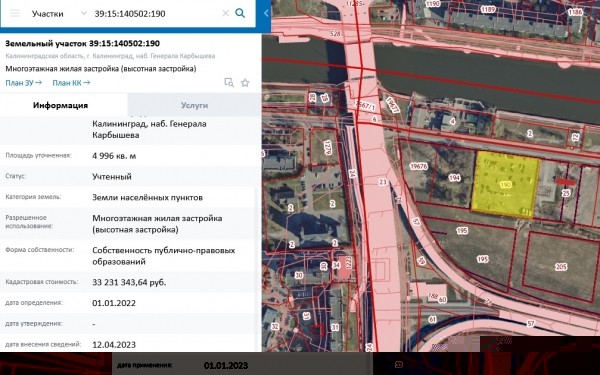600x375 pixels.
Task: Clear the search query with the X
Action: (226, 13)
